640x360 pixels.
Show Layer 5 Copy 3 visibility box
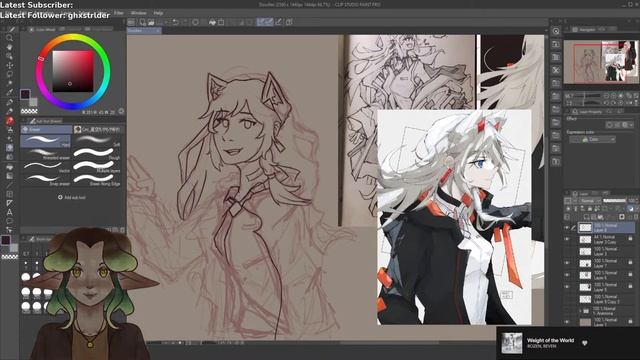567,299
